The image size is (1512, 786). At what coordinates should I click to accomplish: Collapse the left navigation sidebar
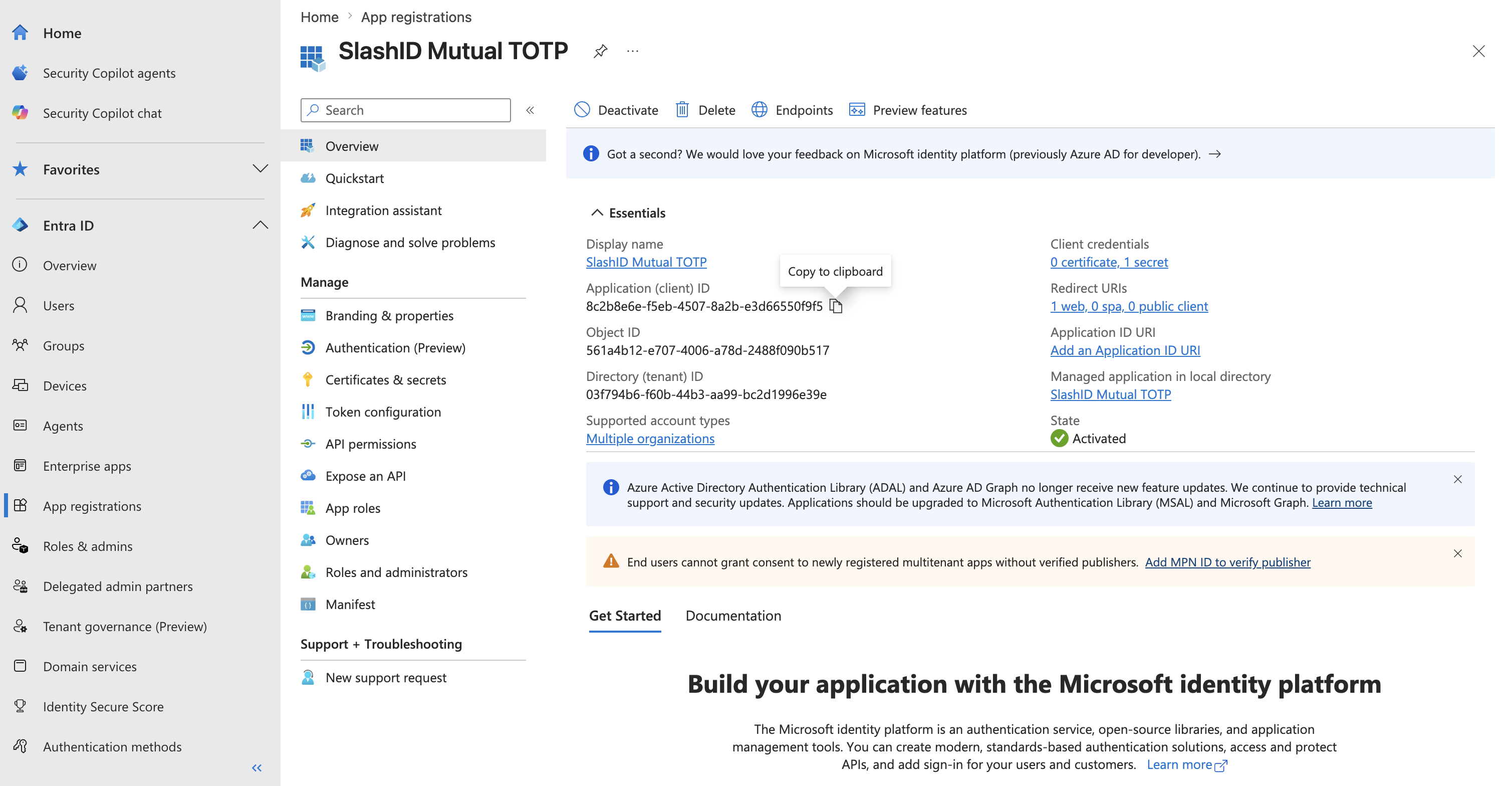coord(257,767)
